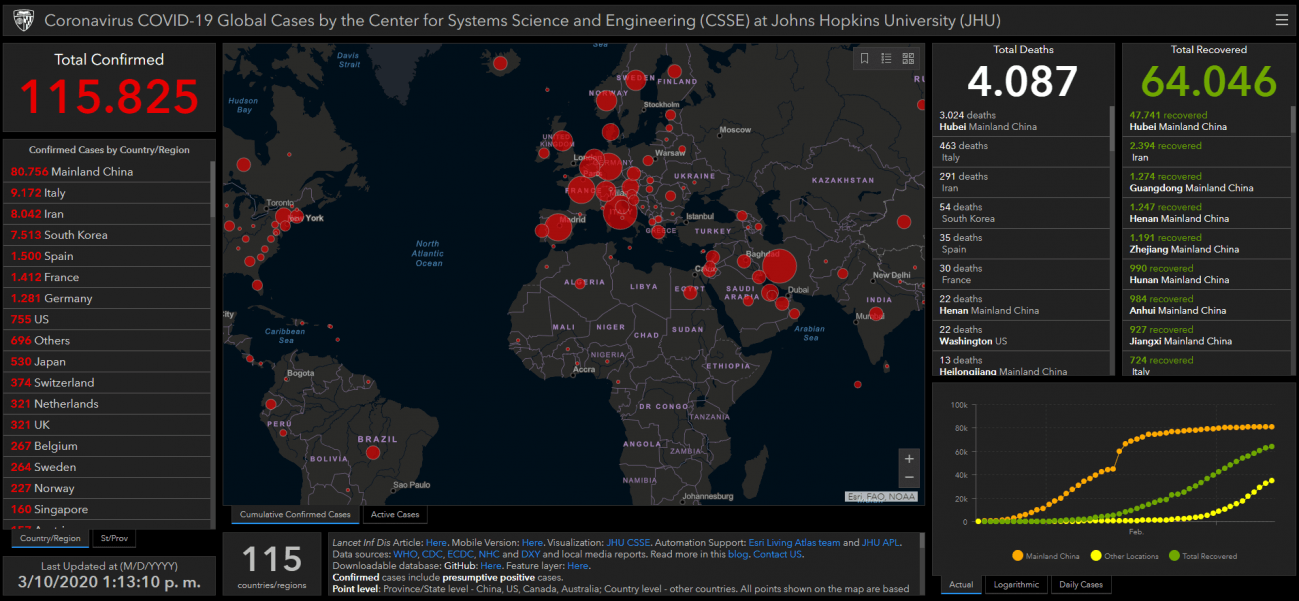Click Washington US entry in deaths list
Screen dimensions: 1299x601
click(x=1022, y=335)
